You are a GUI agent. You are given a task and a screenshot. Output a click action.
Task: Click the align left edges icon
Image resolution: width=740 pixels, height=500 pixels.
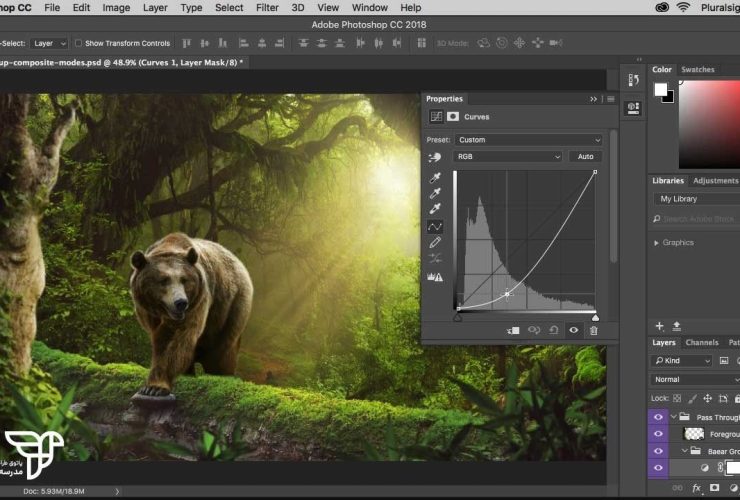pos(243,43)
